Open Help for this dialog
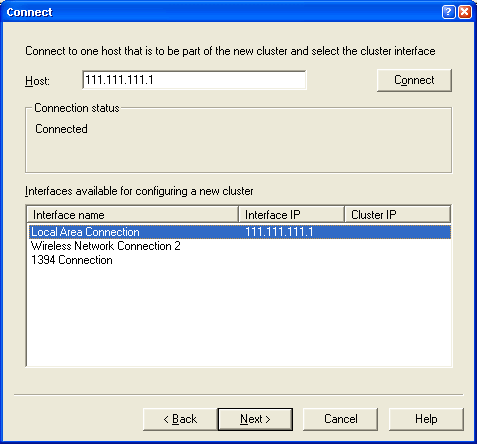The height and width of the screenshot is (444, 477). (426, 419)
